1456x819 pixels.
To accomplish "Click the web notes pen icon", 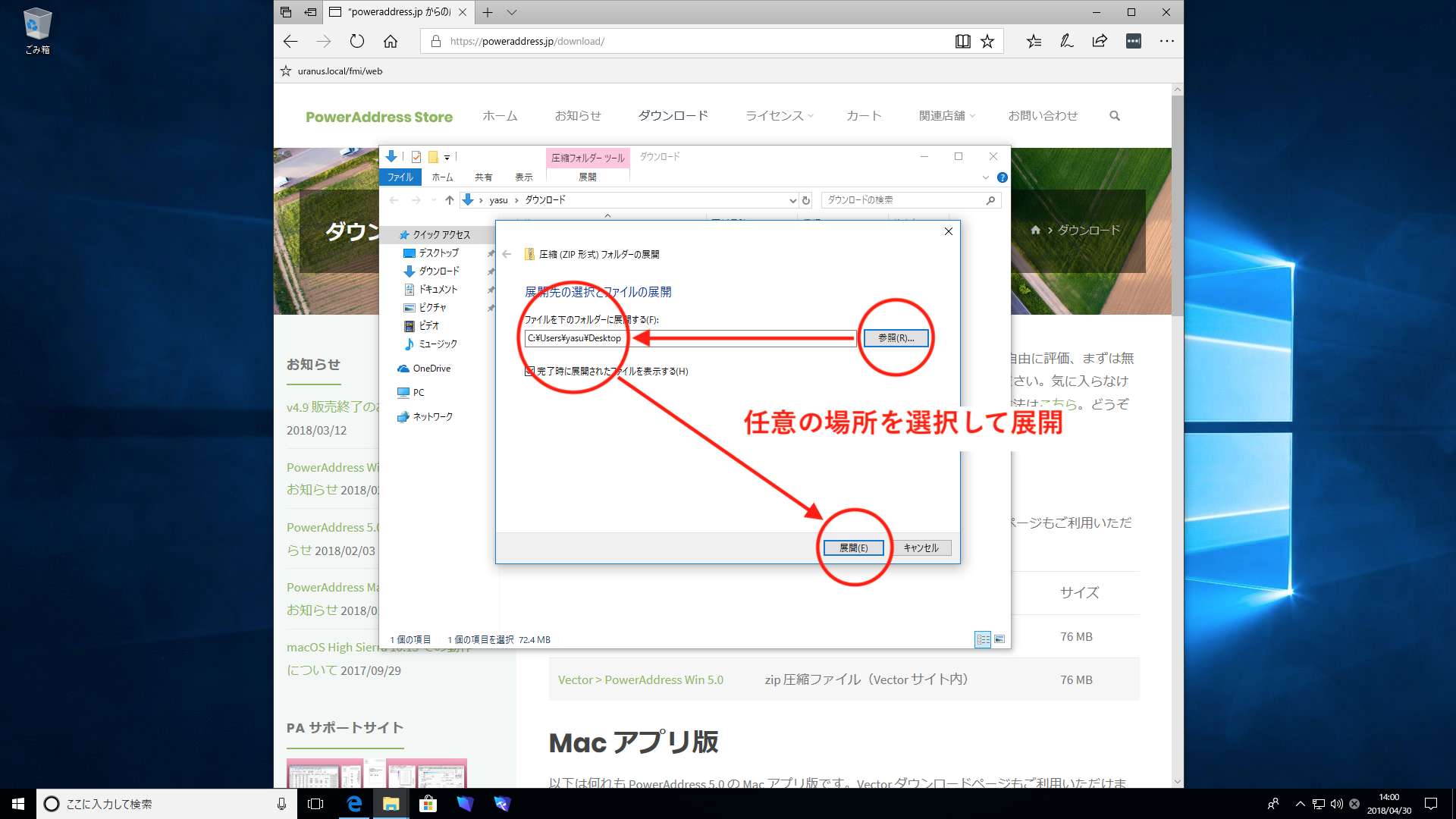I will tap(1067, 41).
